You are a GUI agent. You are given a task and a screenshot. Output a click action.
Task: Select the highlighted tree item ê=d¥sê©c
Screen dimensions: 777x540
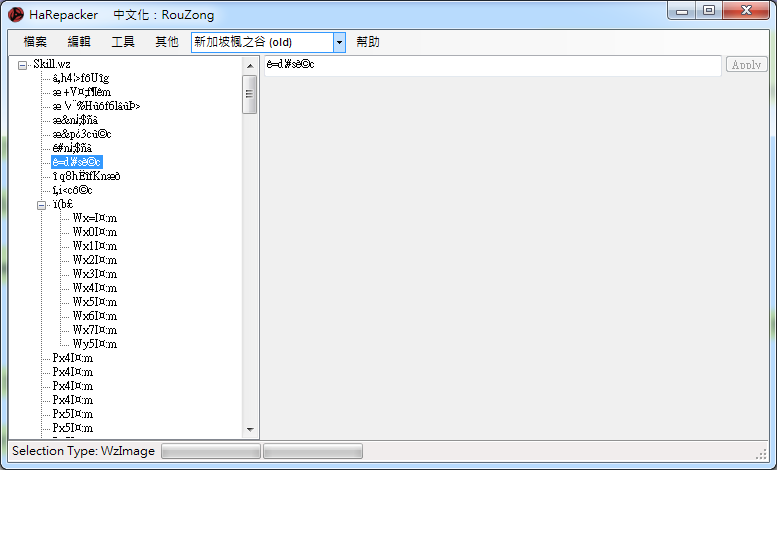77,162
